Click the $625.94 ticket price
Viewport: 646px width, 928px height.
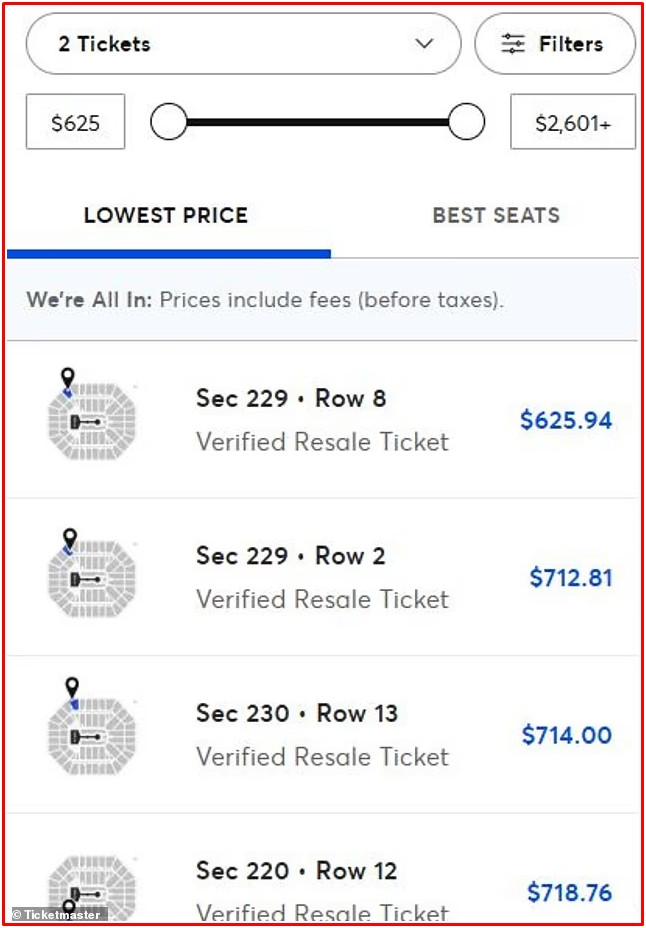pyautogui.click(x=566, y=420)
